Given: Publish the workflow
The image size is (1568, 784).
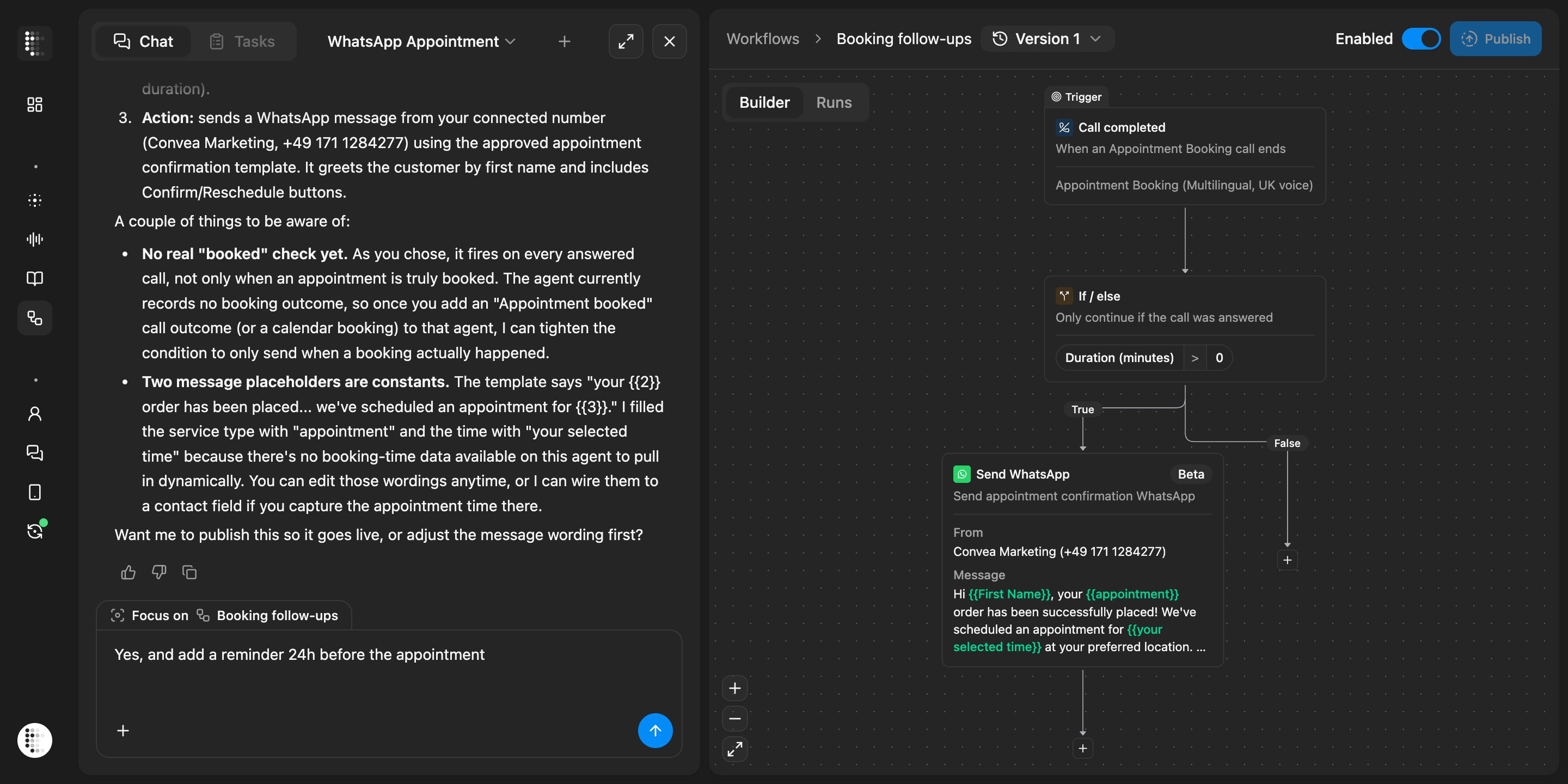Looking at the screenshot, I should pos(1496,38).
